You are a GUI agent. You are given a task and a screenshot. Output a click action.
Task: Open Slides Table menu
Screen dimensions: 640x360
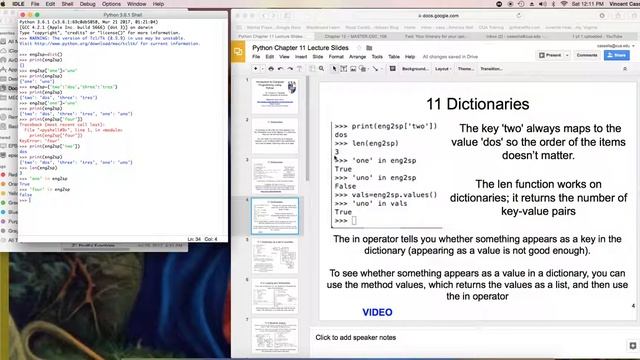[394, 57]
